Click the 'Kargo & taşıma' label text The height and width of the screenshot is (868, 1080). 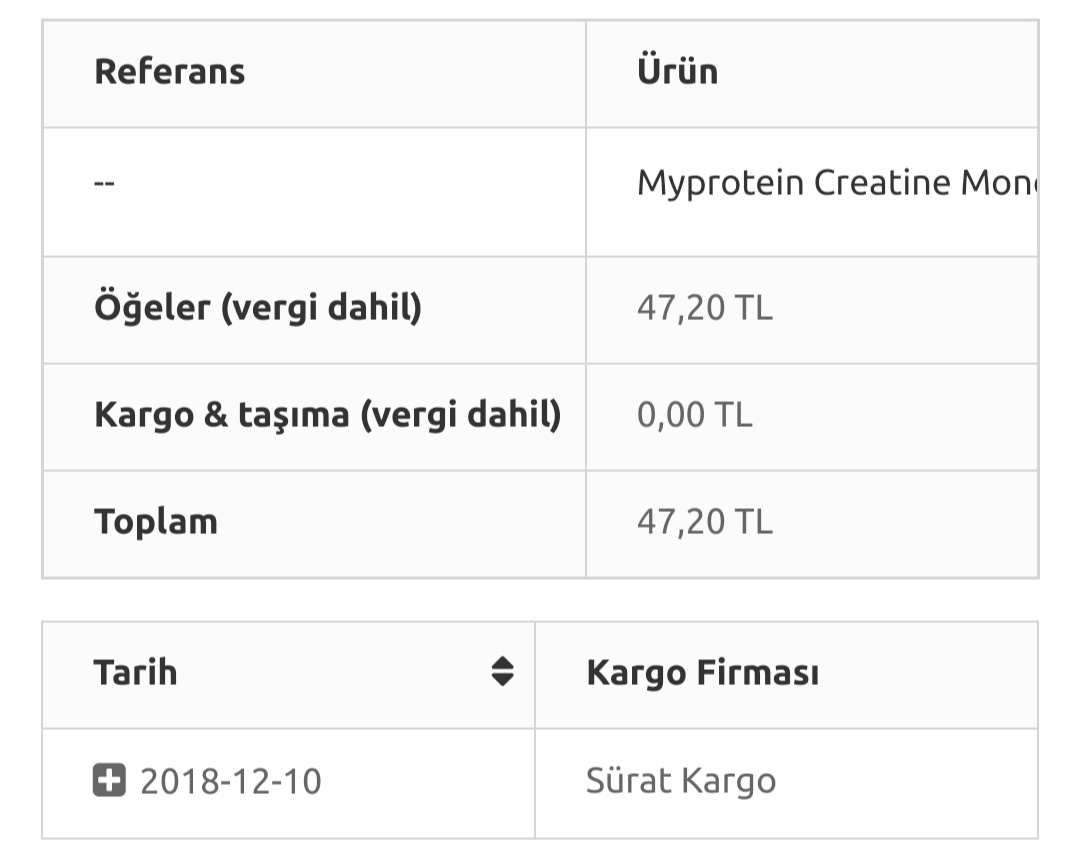(x=222, y=415)
